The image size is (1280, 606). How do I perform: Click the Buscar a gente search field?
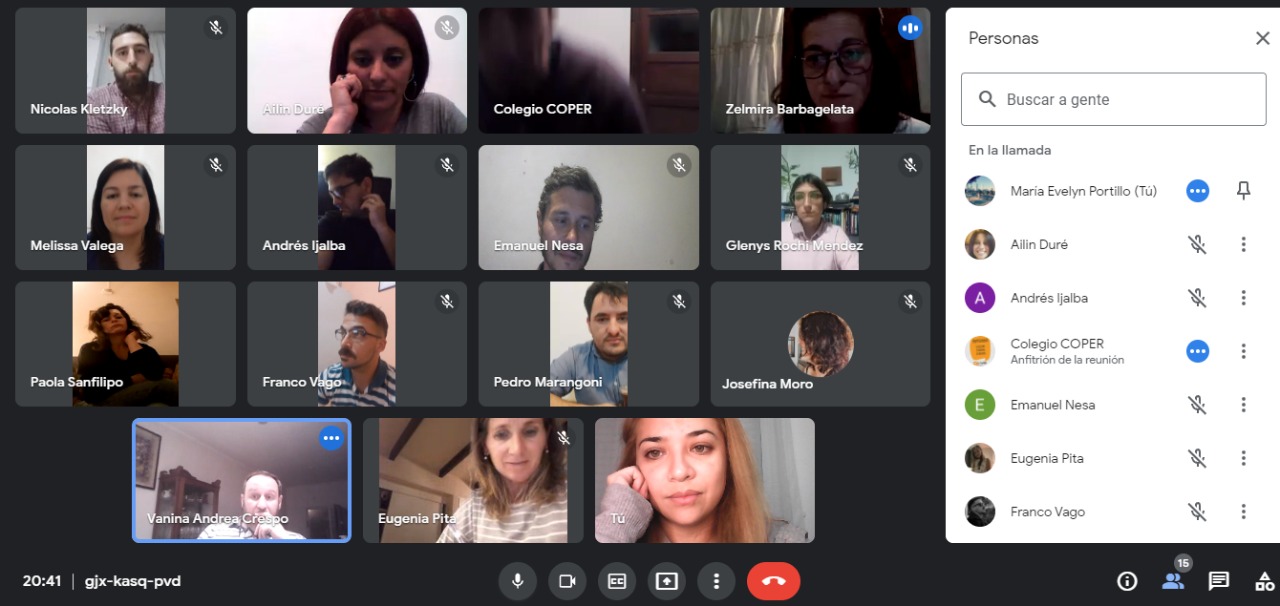[x=1113, y=99]
